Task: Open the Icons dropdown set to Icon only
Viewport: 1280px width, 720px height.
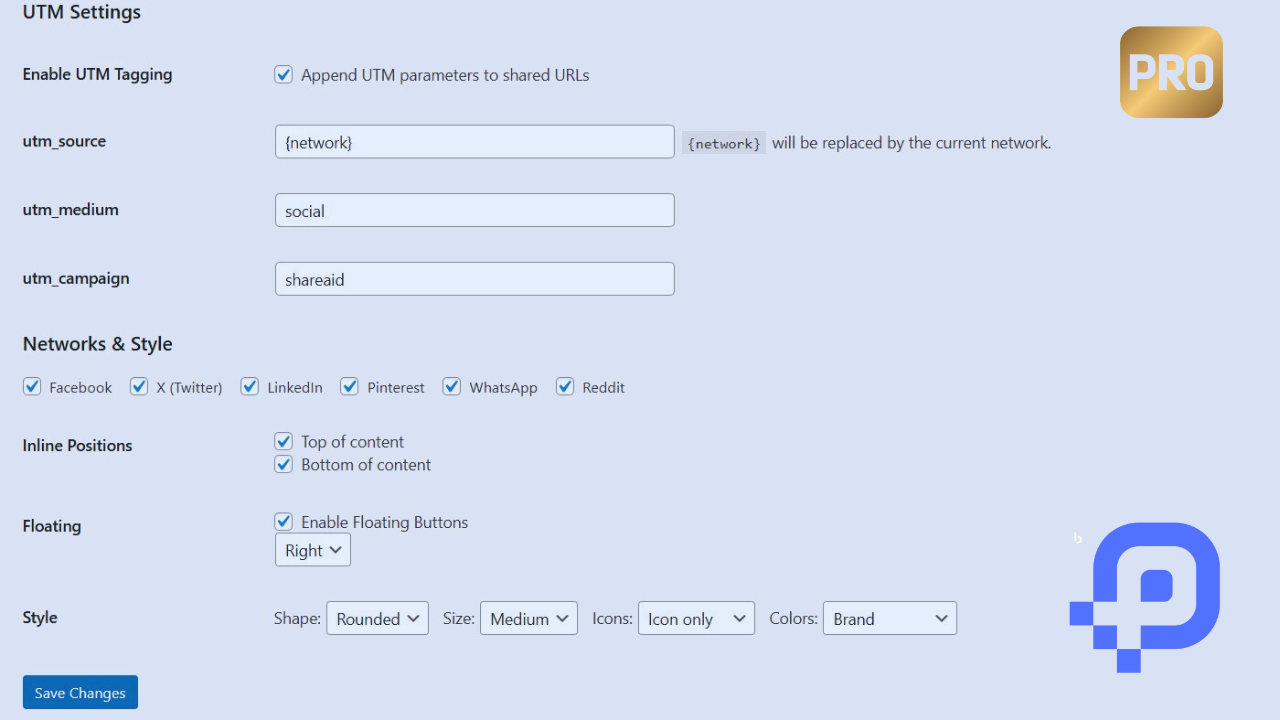Action: (x=696, y=618)
